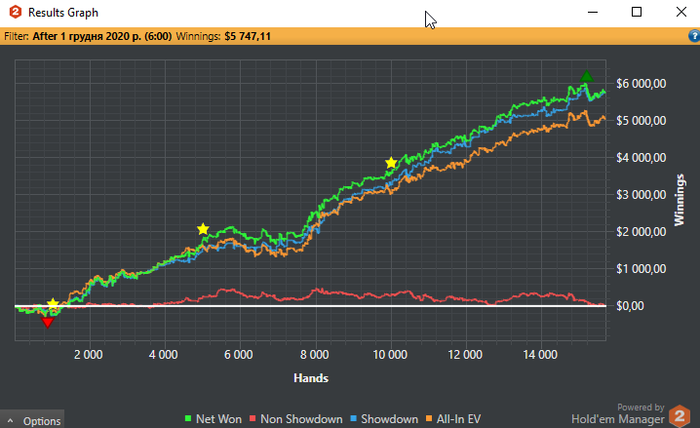Click the 2 000 hands axis label
The height and width of the screenshot is (428, 700).
[x=88, y=355]
